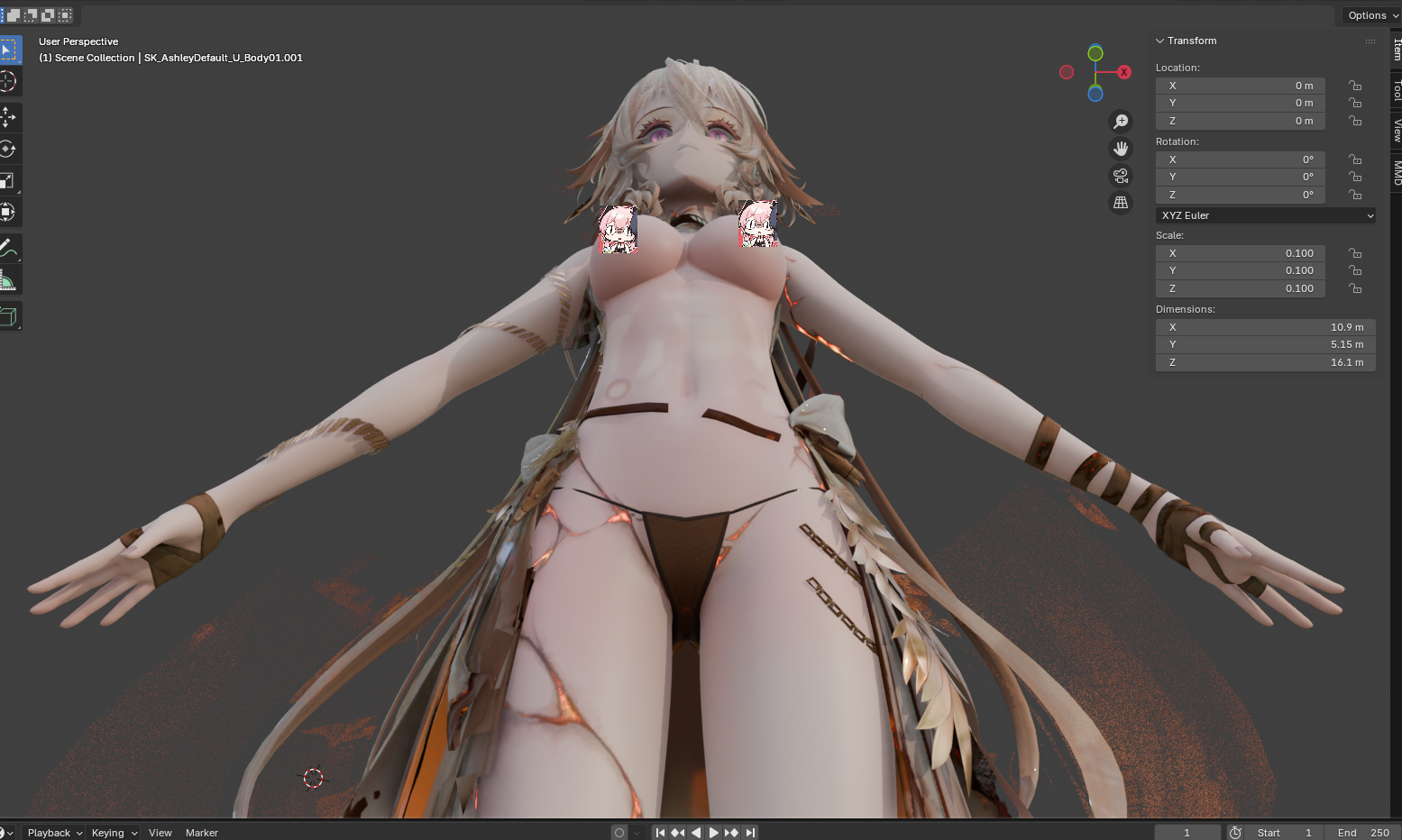Switch to the View sidebar tab
This screenshot has width=1402, height=840.
(x=1397, y=131)
